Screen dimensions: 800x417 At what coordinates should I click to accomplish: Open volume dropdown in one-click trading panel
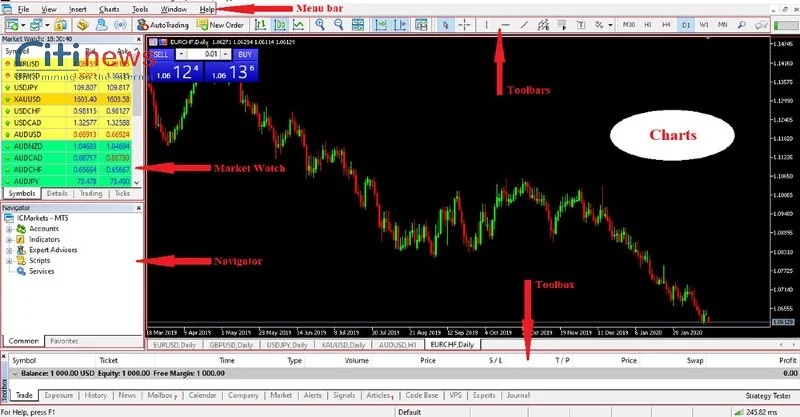181,54
